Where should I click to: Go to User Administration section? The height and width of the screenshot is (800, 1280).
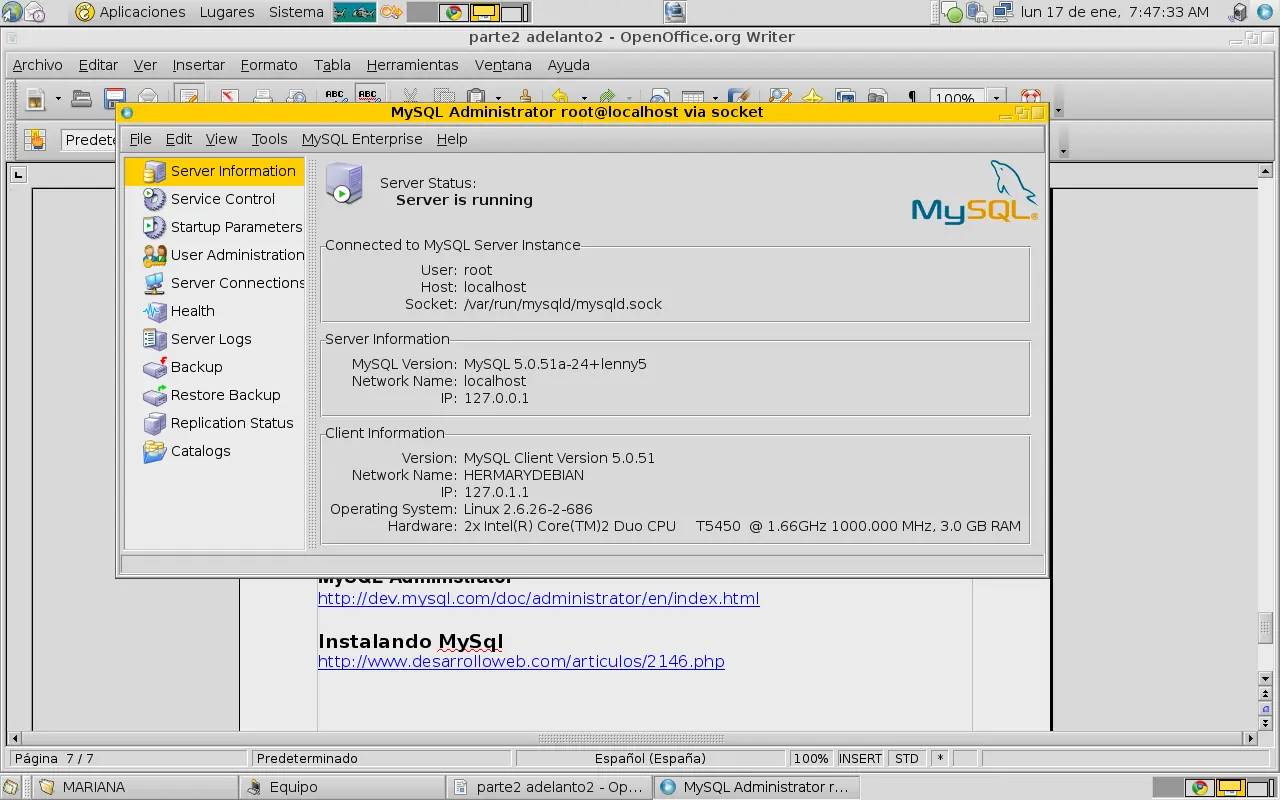[x=214, y=255]
